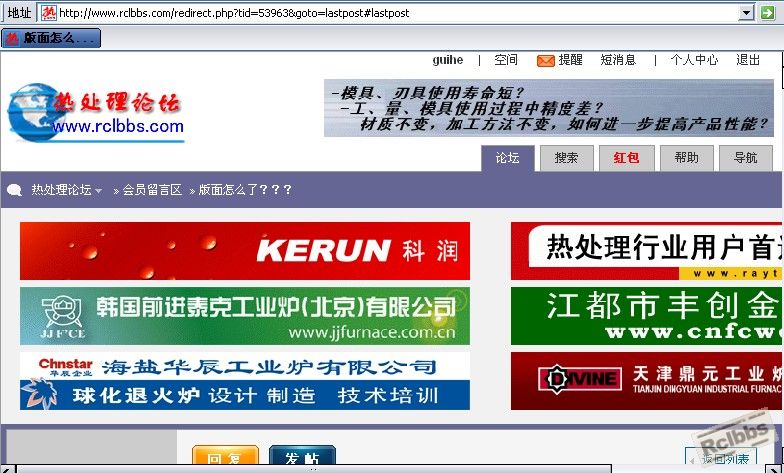Screen dimensions: 784x473
Task: Click the blue 发帖 new post button
Action: point(302,455)
